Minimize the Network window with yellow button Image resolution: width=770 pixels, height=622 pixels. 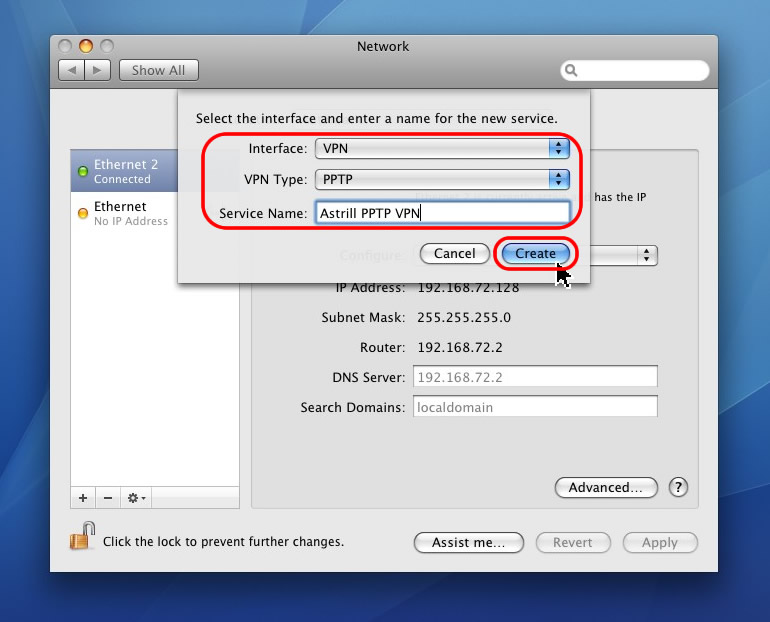pyautogui.click(x=86, y=46)
